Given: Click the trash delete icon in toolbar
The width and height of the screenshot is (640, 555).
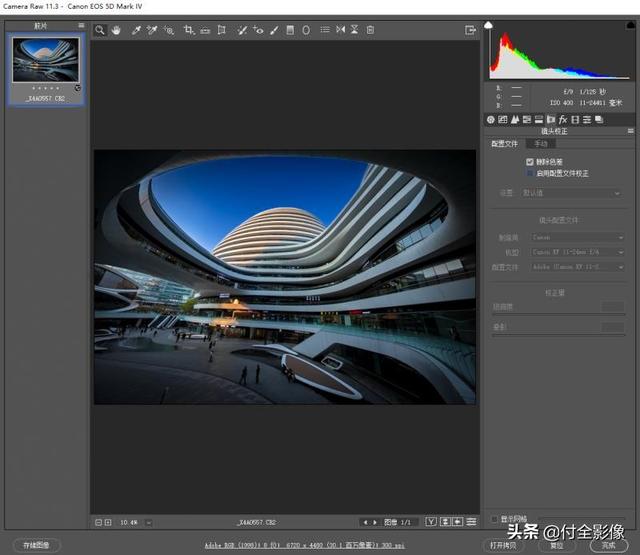Looking at the screenshot, I should tap(370, 30).
